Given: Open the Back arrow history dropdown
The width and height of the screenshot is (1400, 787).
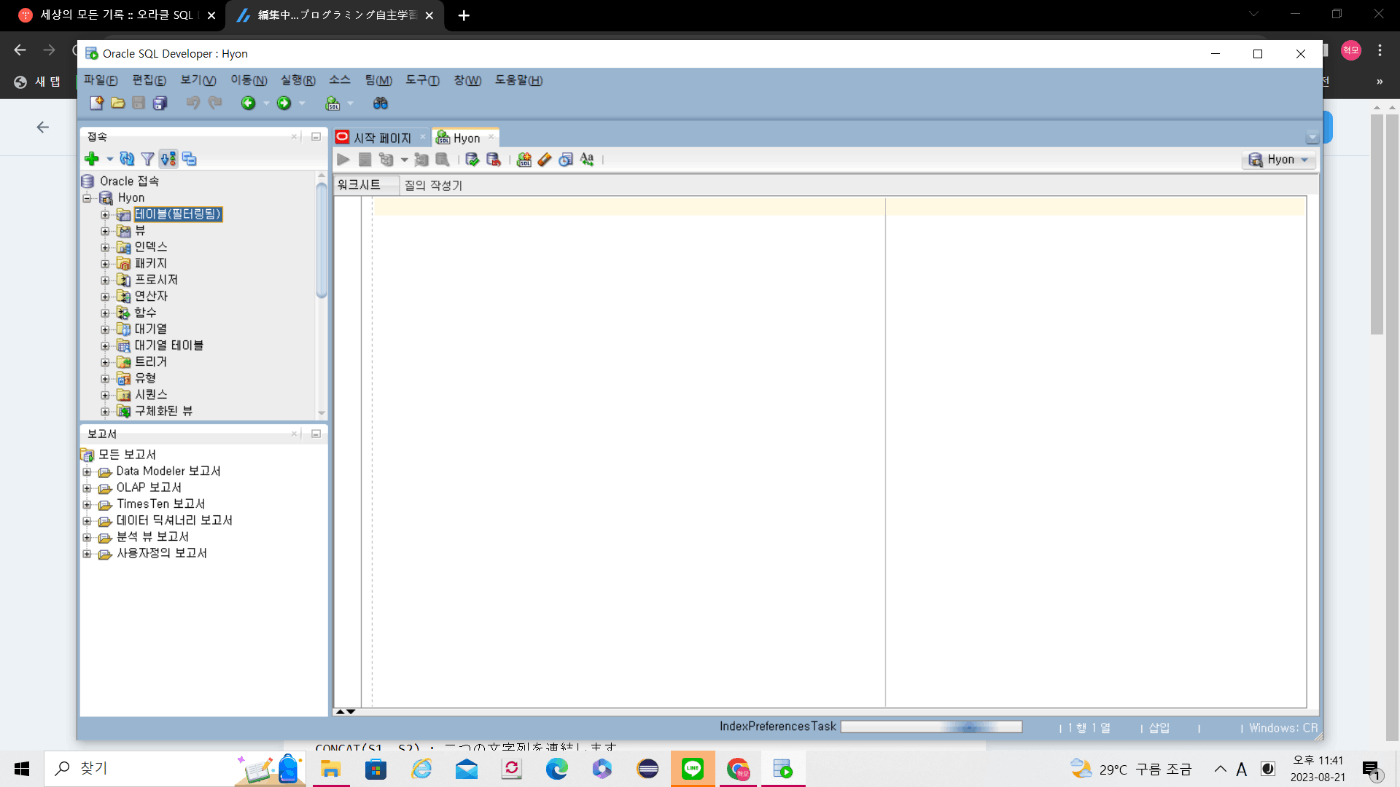Looking at the screenshot, I should pos(266,103).
